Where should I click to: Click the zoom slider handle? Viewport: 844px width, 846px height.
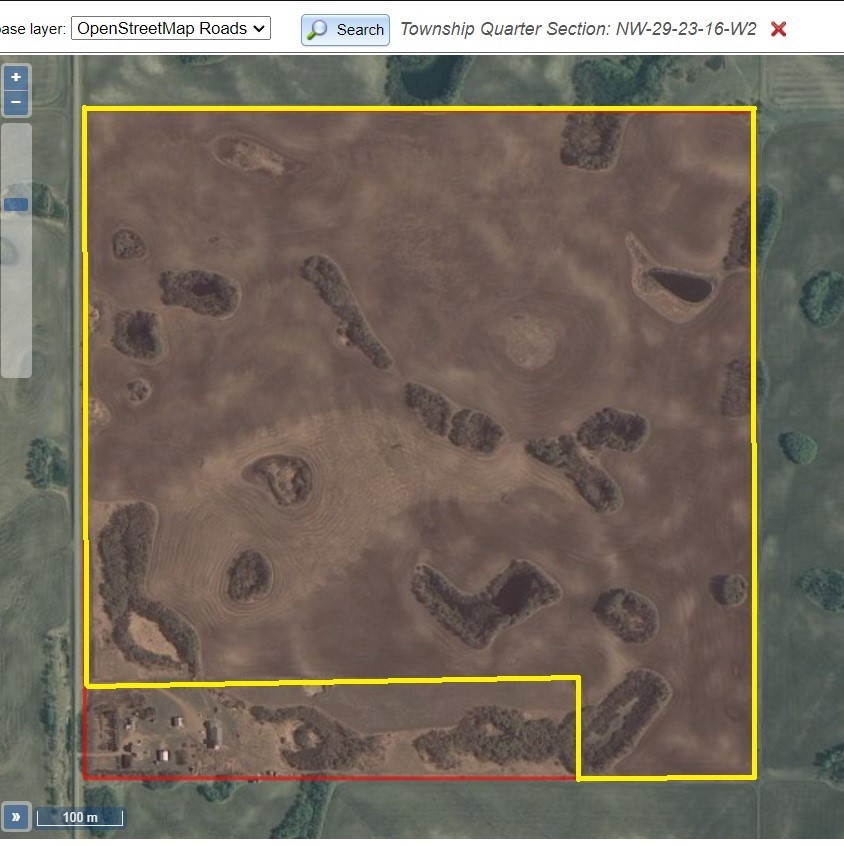(x=16, y=204)
